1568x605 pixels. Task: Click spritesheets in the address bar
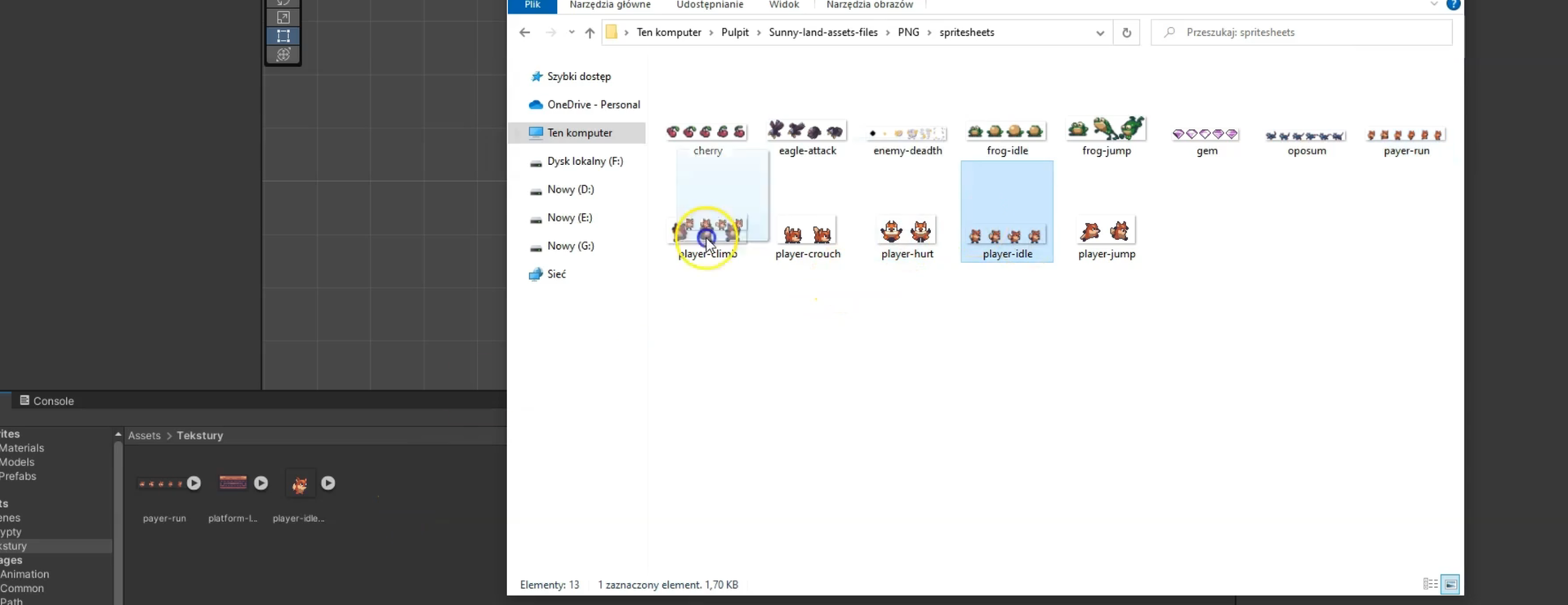[967, 33]
